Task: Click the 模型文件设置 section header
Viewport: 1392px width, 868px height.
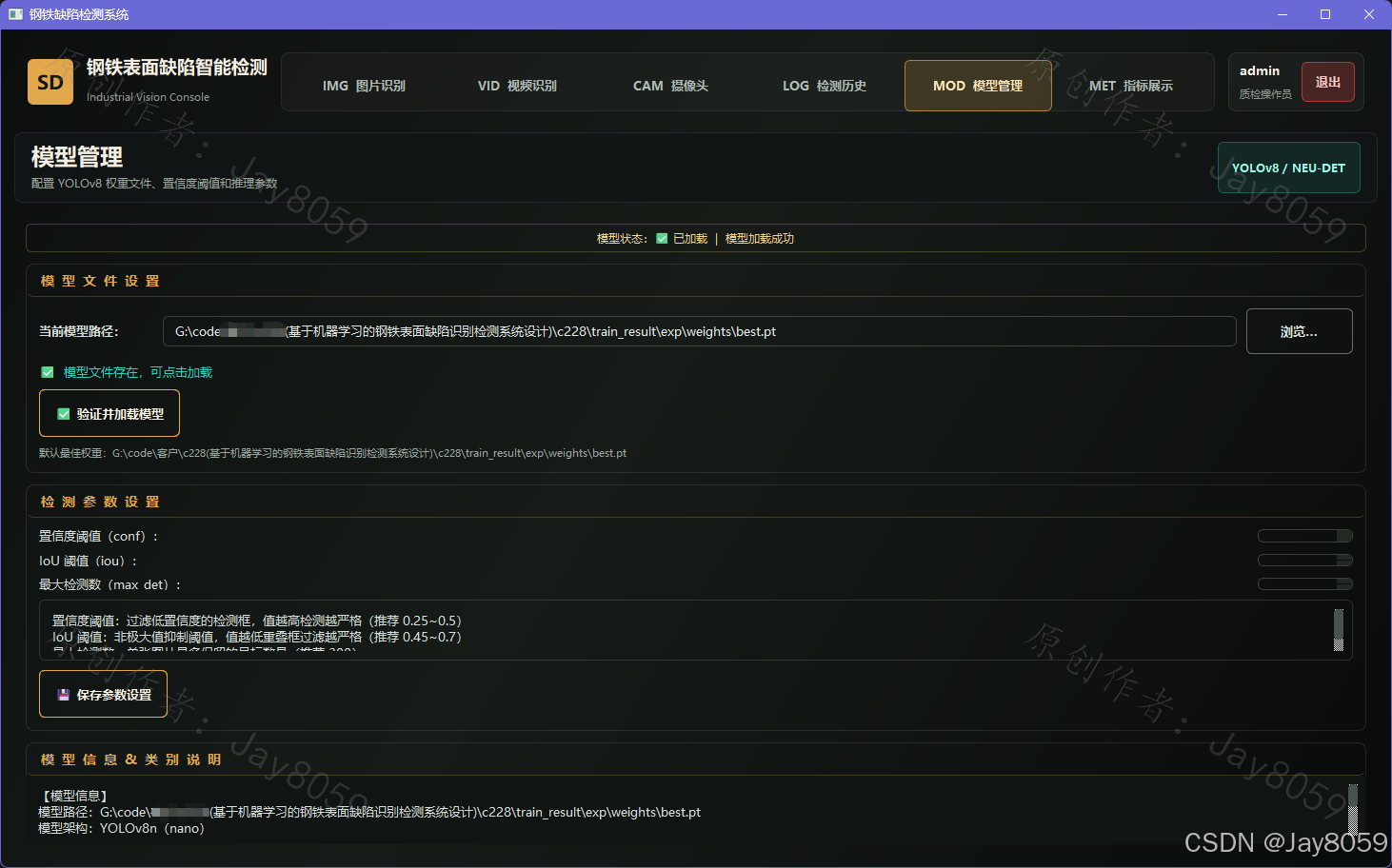Action: (100, 281)
